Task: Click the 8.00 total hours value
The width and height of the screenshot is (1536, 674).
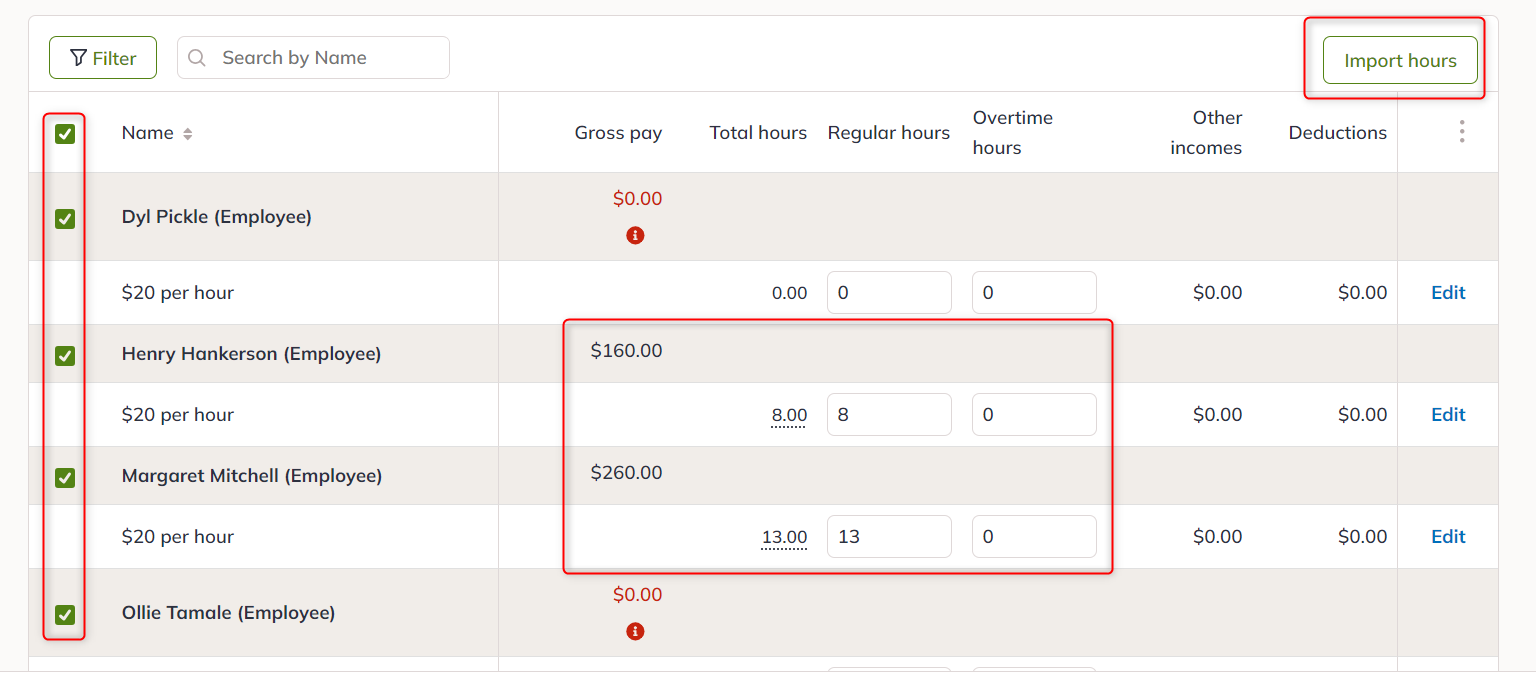Action: 789,415
